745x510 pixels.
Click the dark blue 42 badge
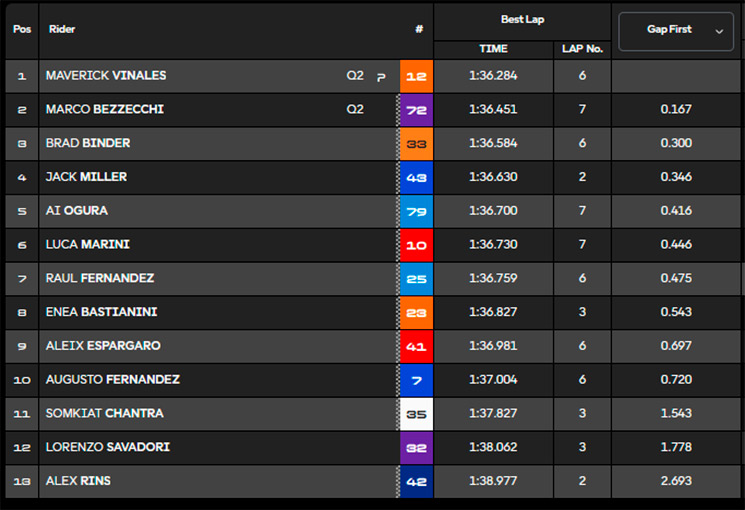[416, 481]
